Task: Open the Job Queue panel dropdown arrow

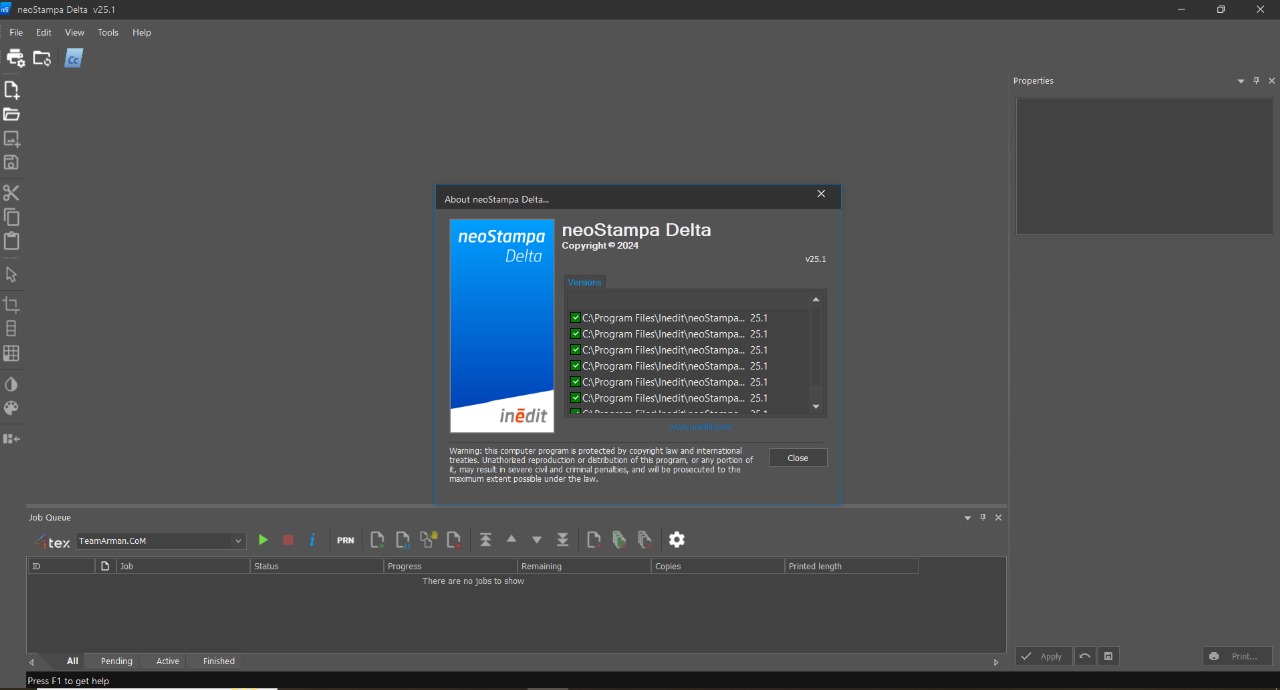Action: click(x=967, y=518)
